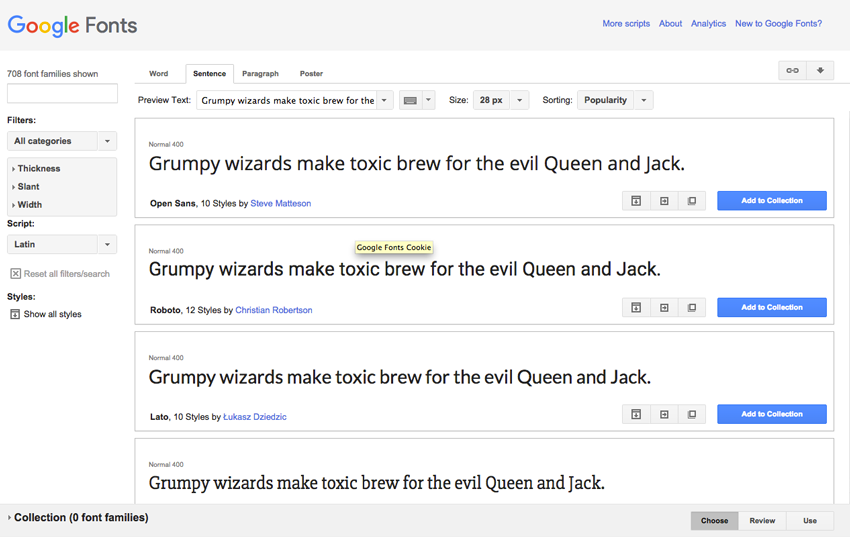Click the Reset all filters X icon
The height and width of the screenshot is (537, 850).
coord(16,274)
